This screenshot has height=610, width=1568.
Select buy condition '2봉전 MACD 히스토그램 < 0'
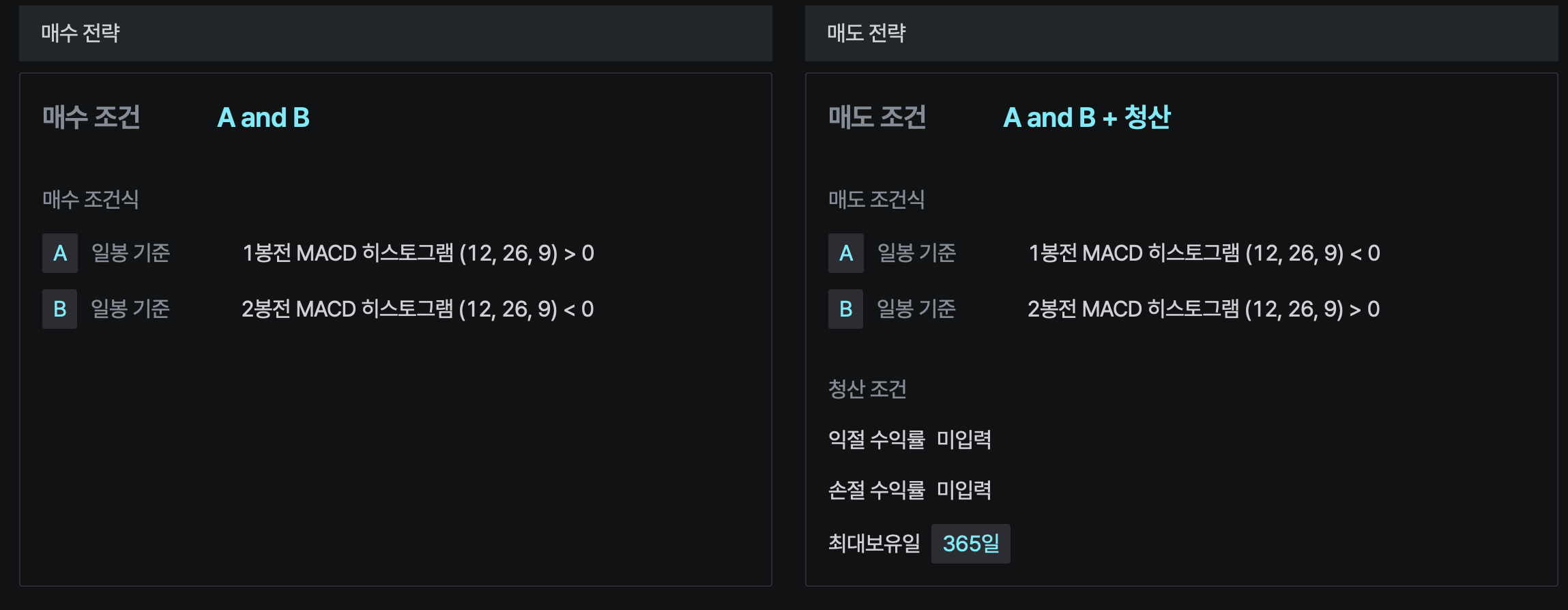(418, 309)
